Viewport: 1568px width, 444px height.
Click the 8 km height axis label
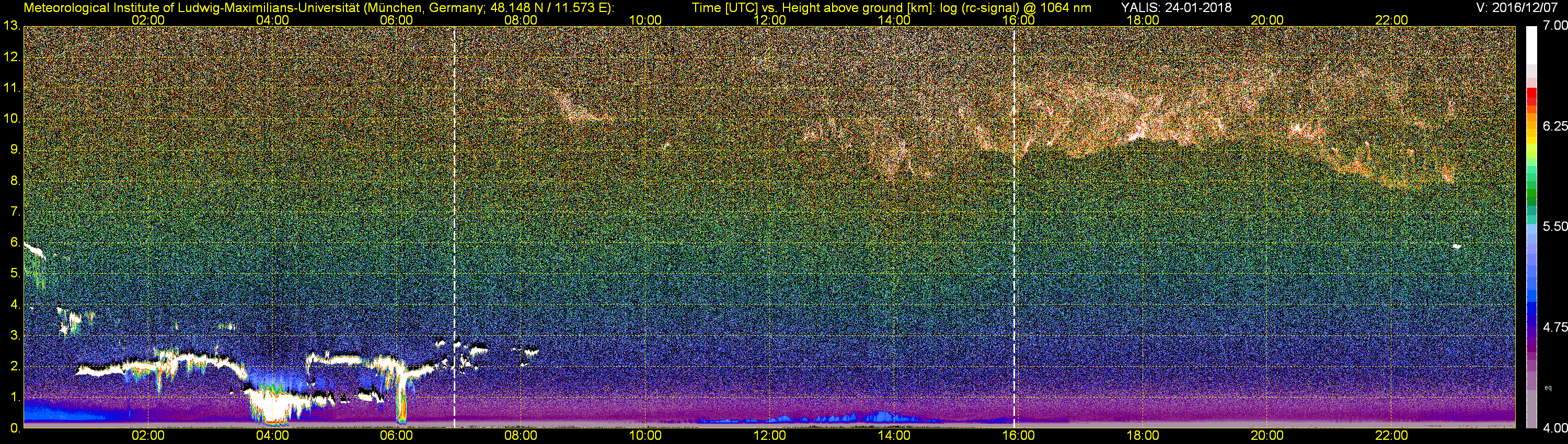pyautogui.click(x=15, y=181)
